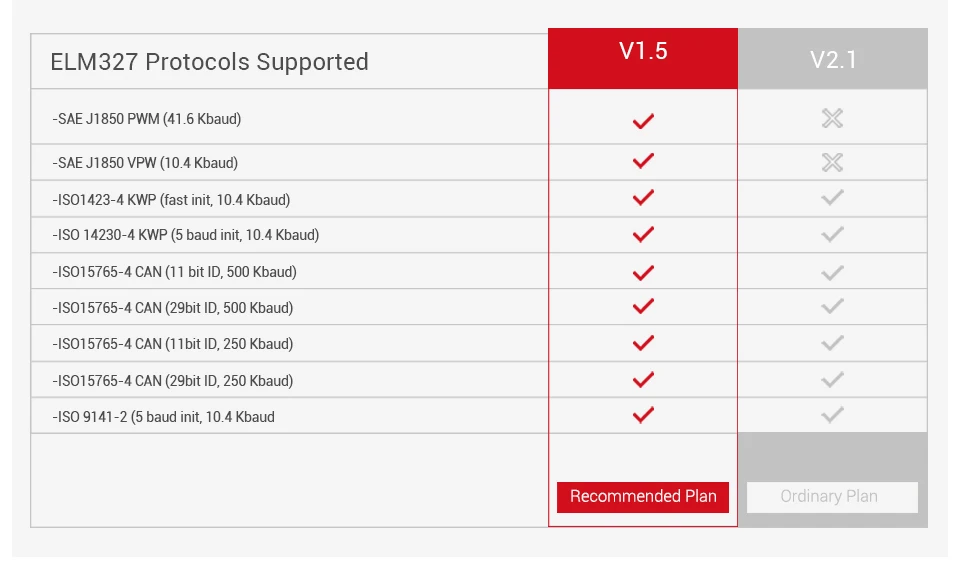Click the gray X for SAE J1850 PWM

[832, 118]
